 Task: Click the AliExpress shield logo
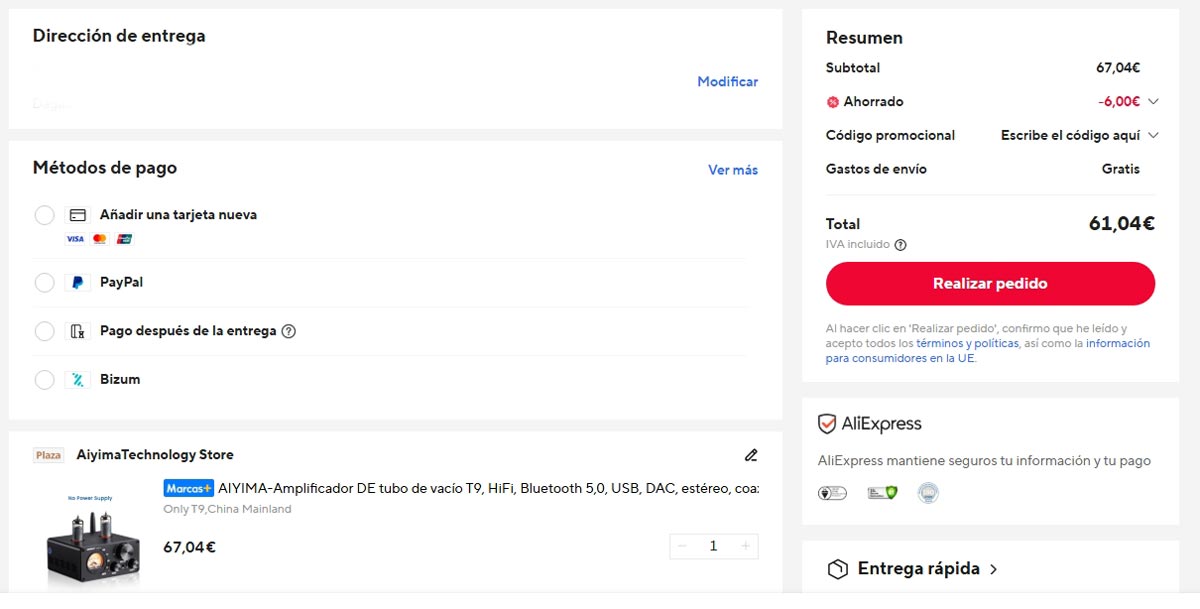pyautogui.click(x=827, y=424)
